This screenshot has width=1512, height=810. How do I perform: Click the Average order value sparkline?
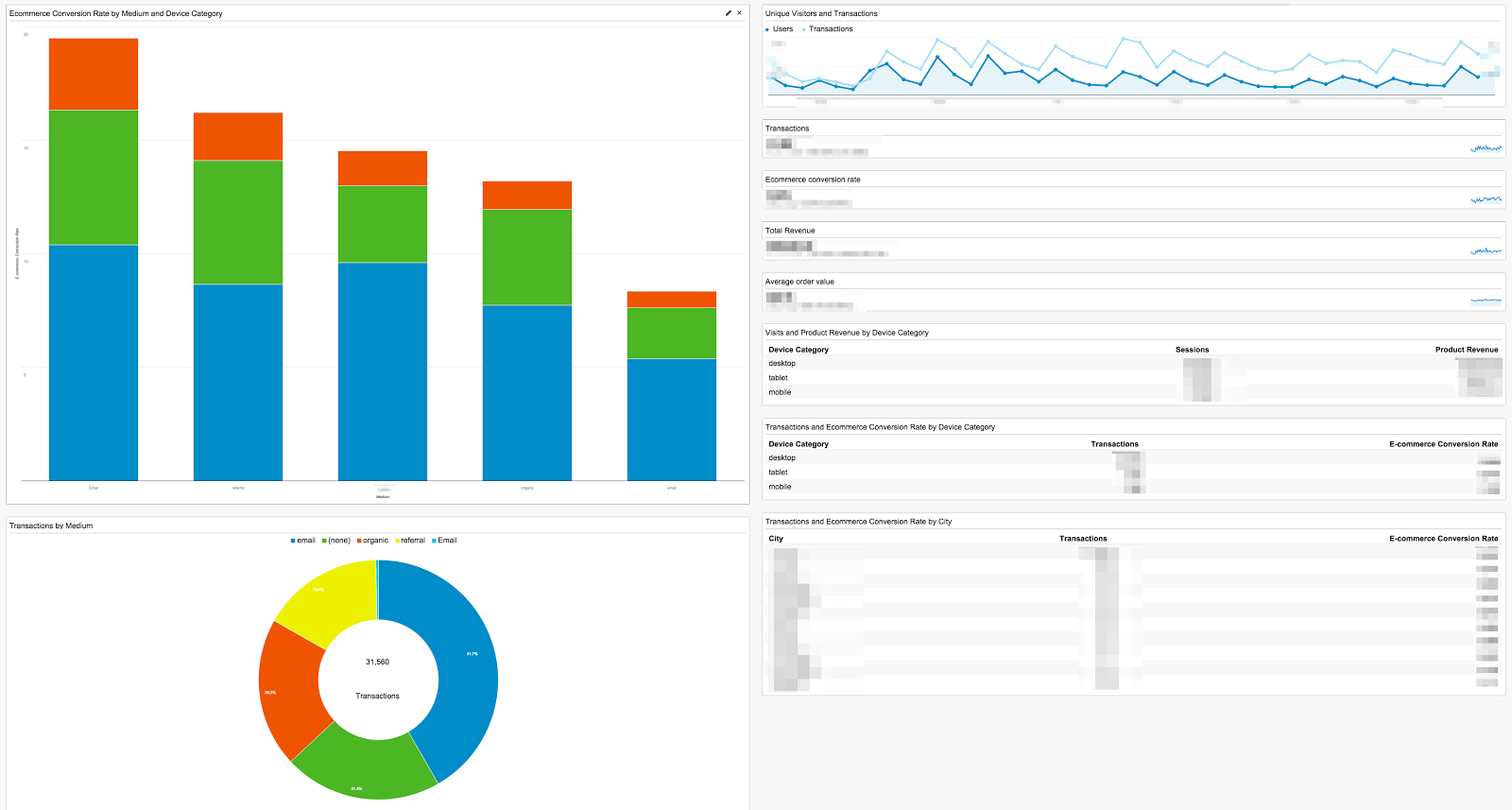point(1486,301)
